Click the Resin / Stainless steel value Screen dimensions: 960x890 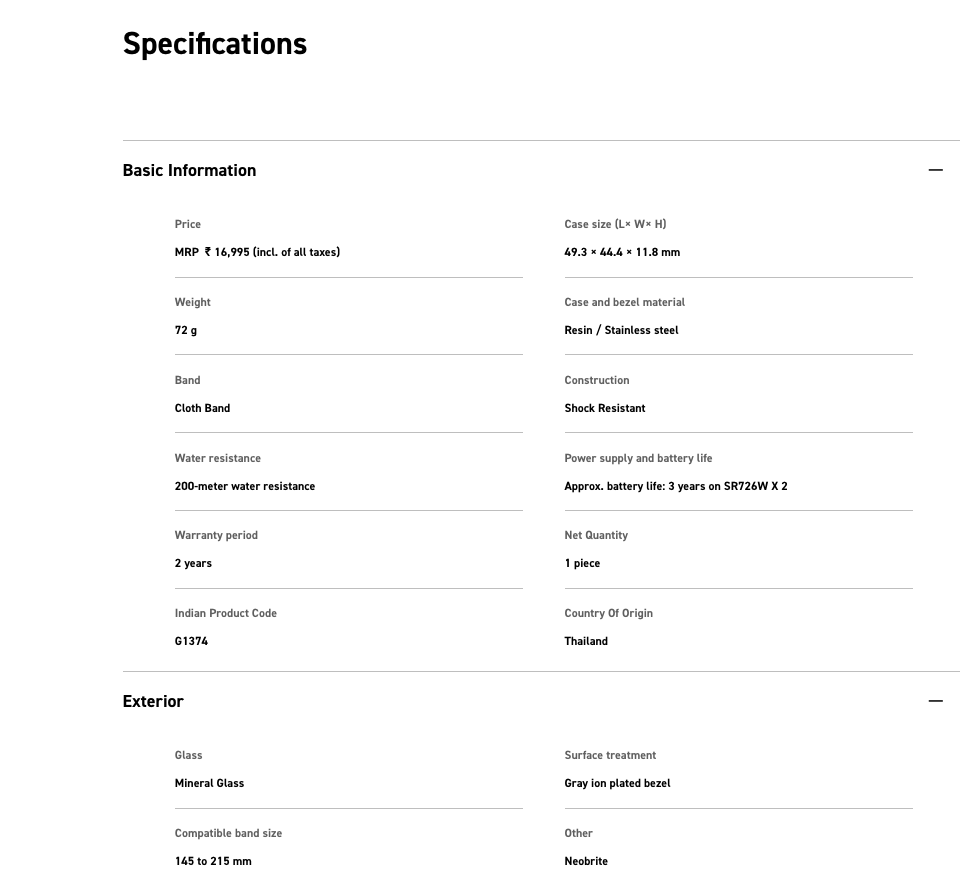pyautogui.click(x=621, y=330)
